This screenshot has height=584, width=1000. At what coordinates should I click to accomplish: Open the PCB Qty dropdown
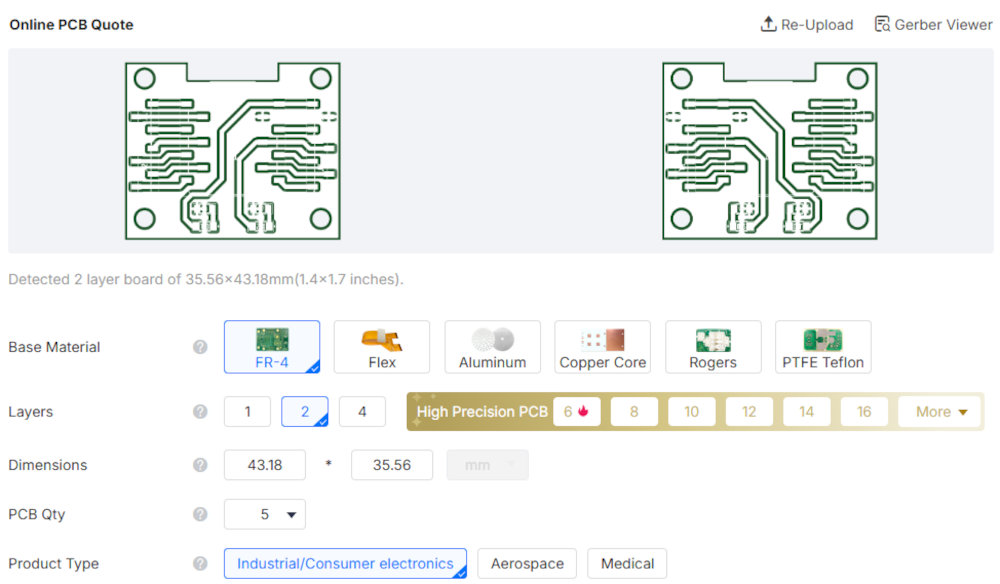tap(265, 514)
